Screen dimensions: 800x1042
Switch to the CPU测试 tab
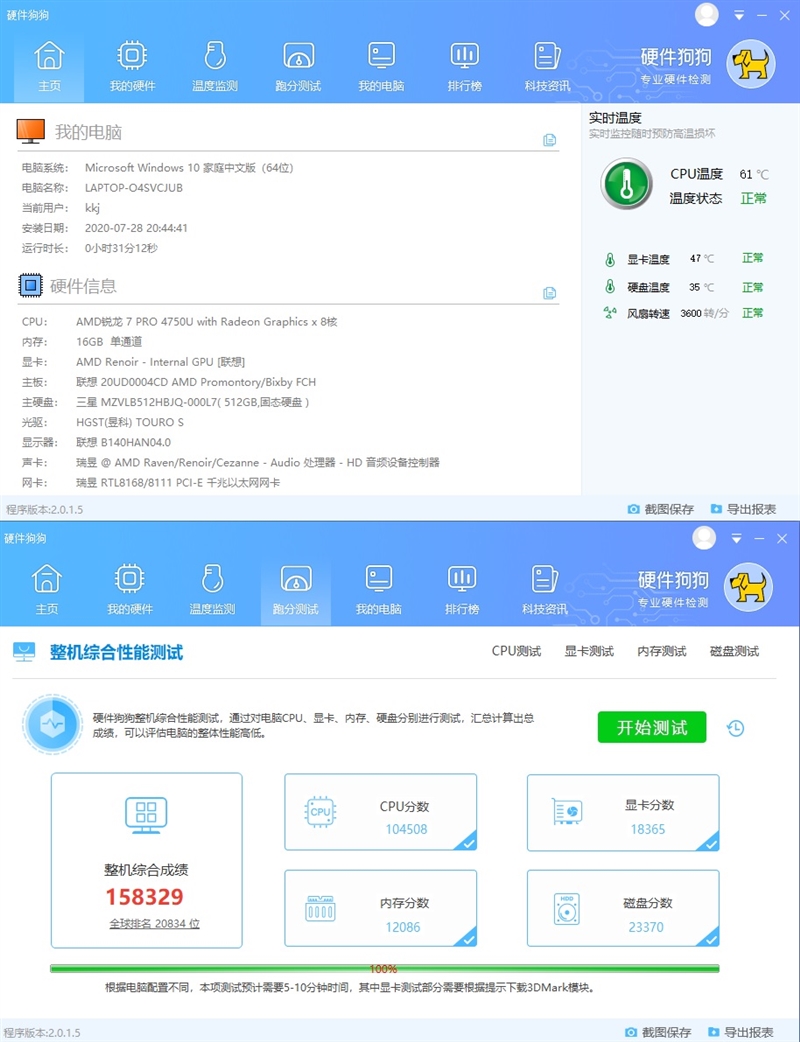point(516,651)
